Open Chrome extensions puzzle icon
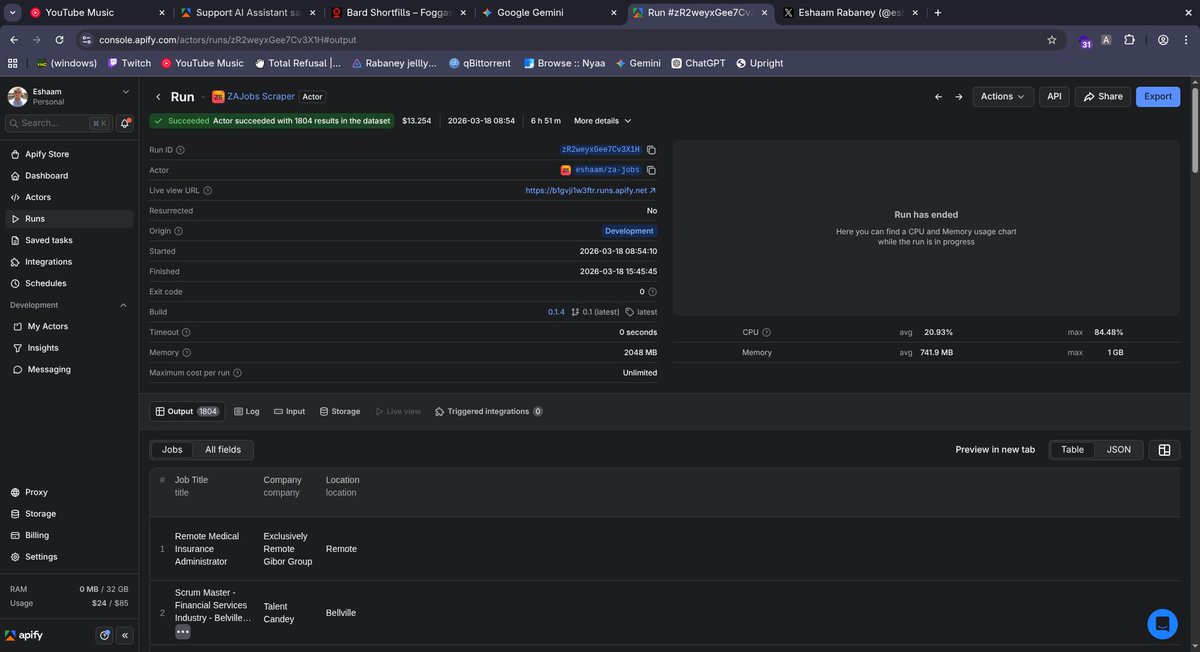This screenshot has width=1200, height=652. 1129,40
